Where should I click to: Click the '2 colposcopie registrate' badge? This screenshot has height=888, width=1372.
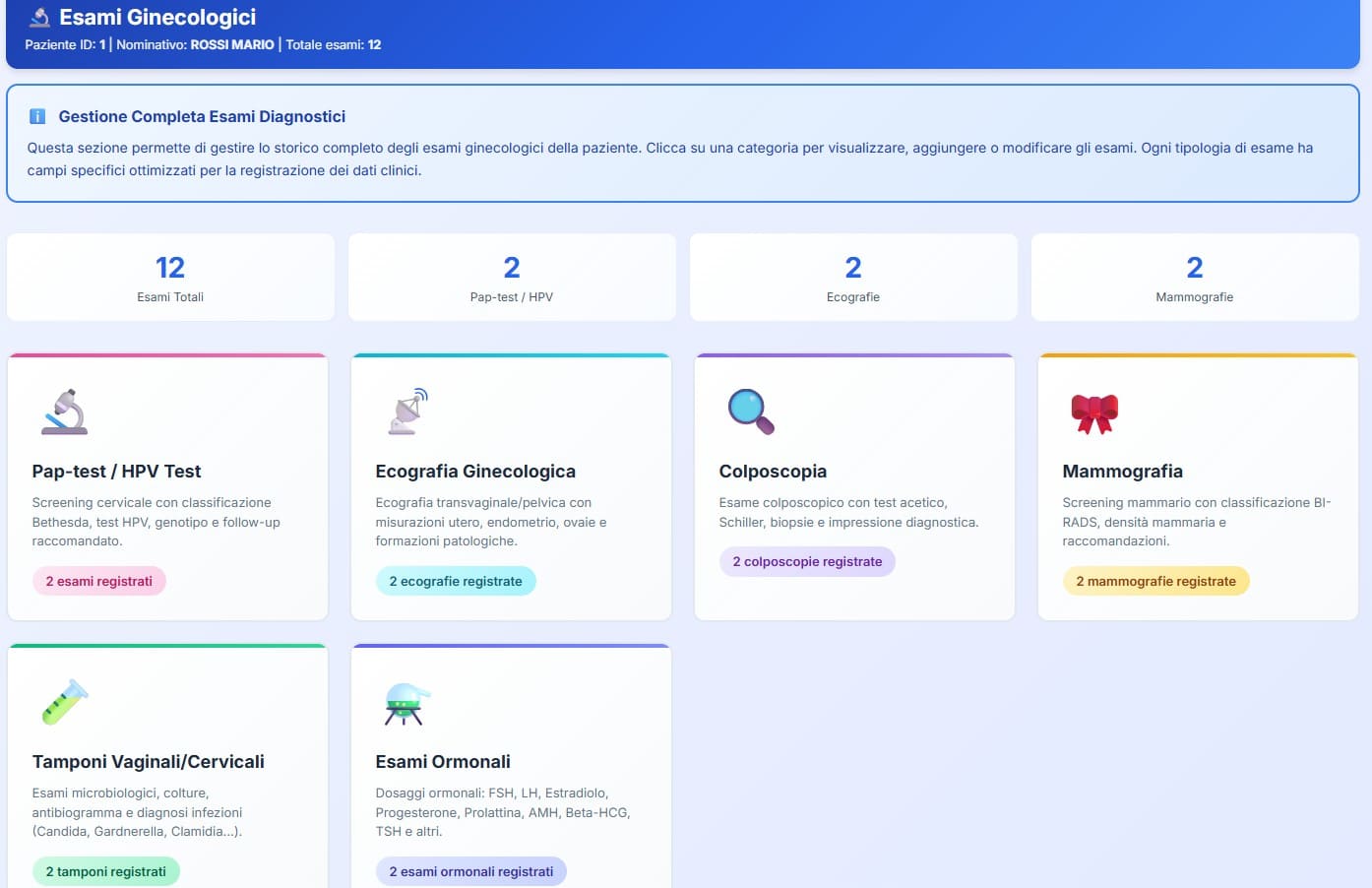(x=807, y=561)
